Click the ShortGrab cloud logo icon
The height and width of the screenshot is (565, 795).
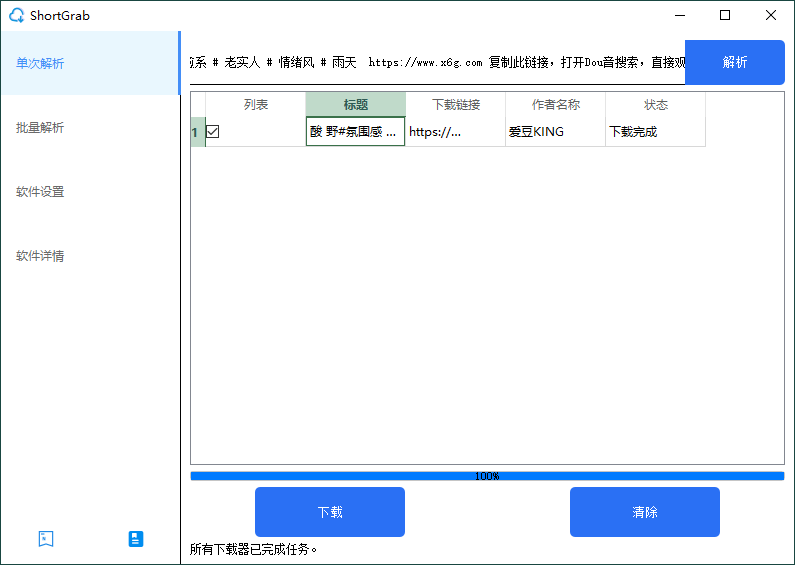pyautogui.click(x=16, y=15)
